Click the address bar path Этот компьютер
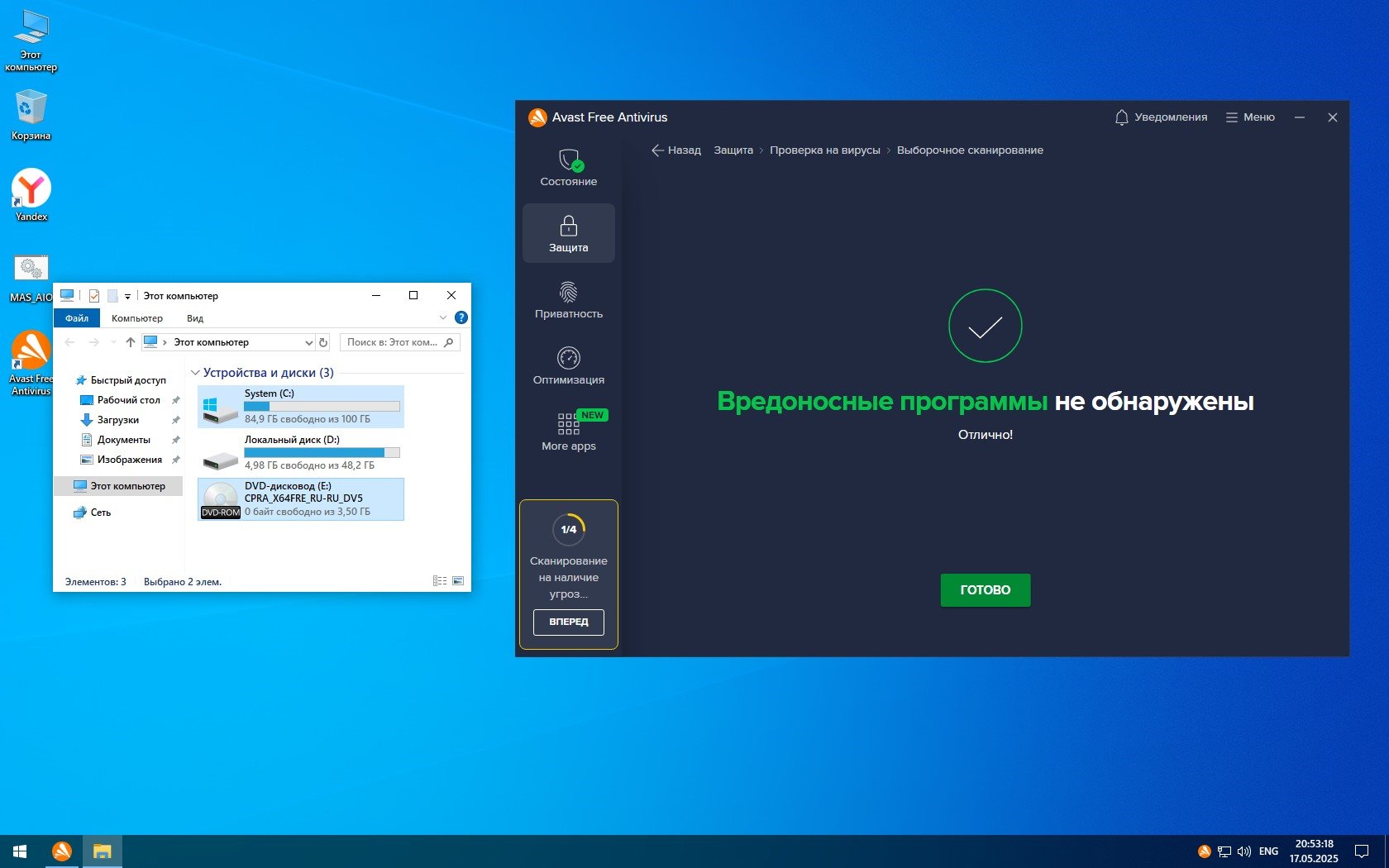Viewport: 1389px width, 868px height. tap(211, 342)
